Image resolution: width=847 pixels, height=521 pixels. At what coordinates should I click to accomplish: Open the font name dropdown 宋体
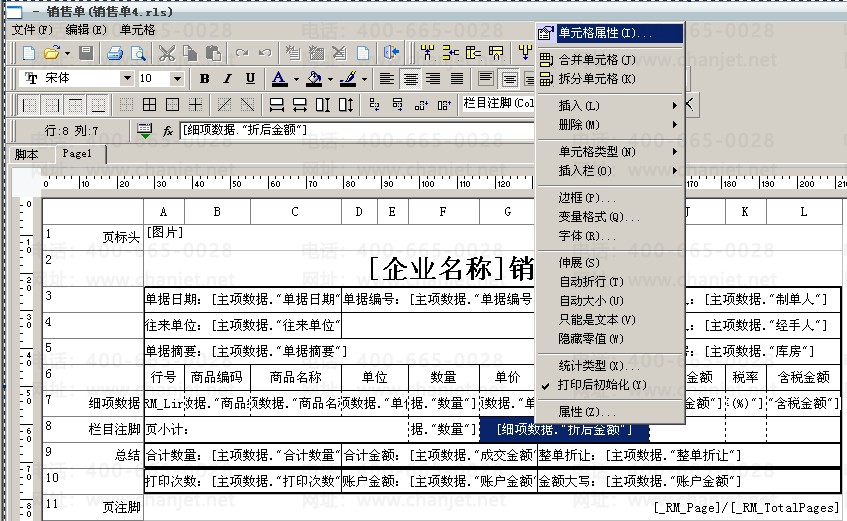(127, 79)
